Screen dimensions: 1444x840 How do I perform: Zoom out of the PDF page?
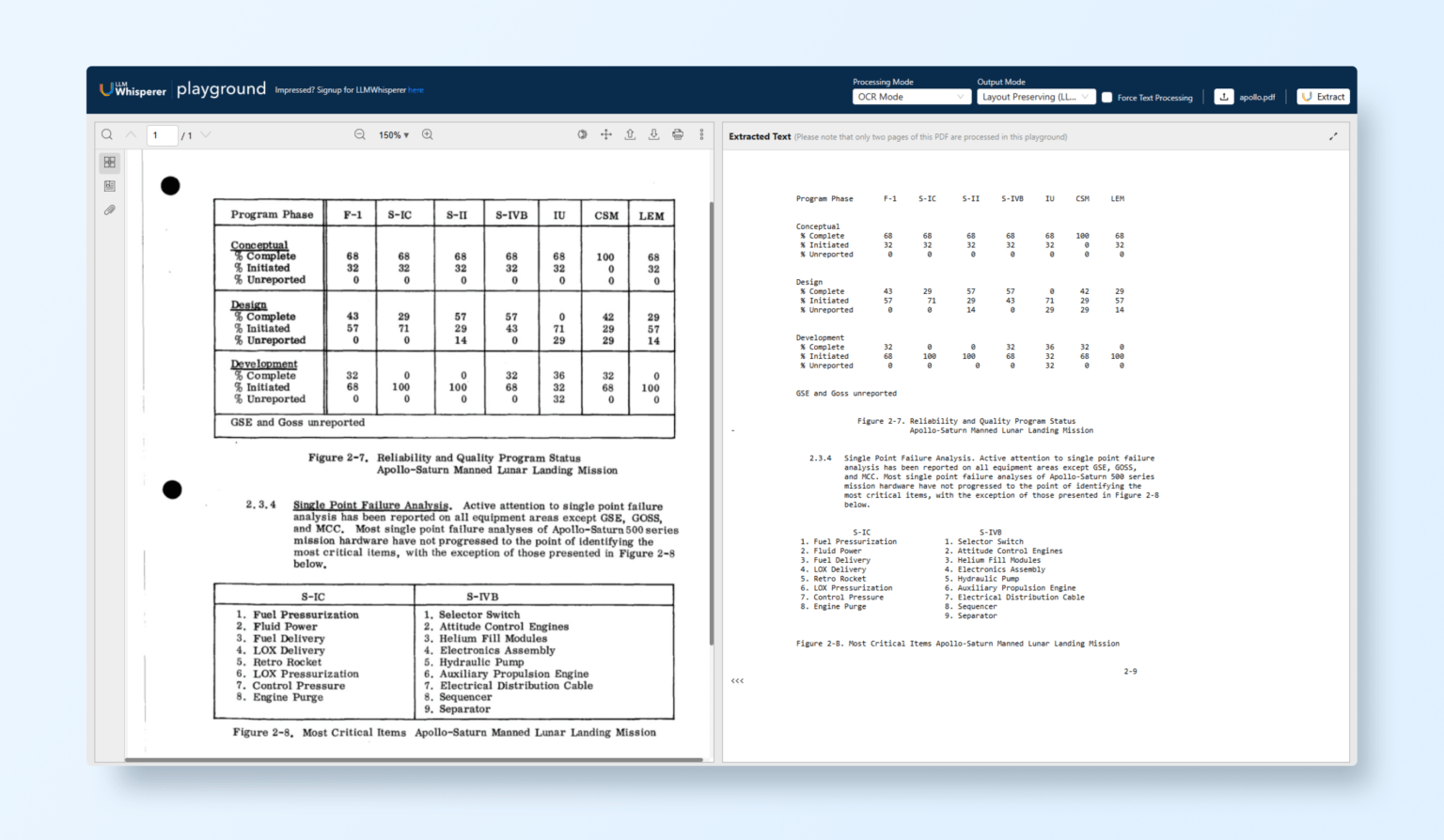point(360,134)
